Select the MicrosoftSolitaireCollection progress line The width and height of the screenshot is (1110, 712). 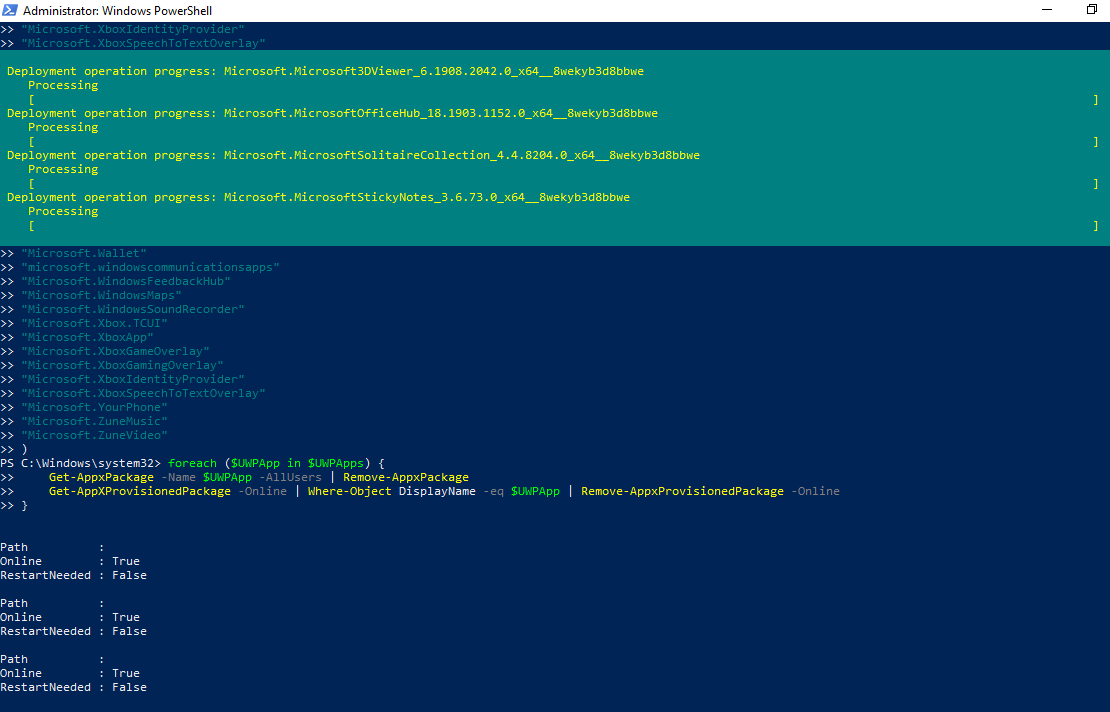(x=353, y=156)
